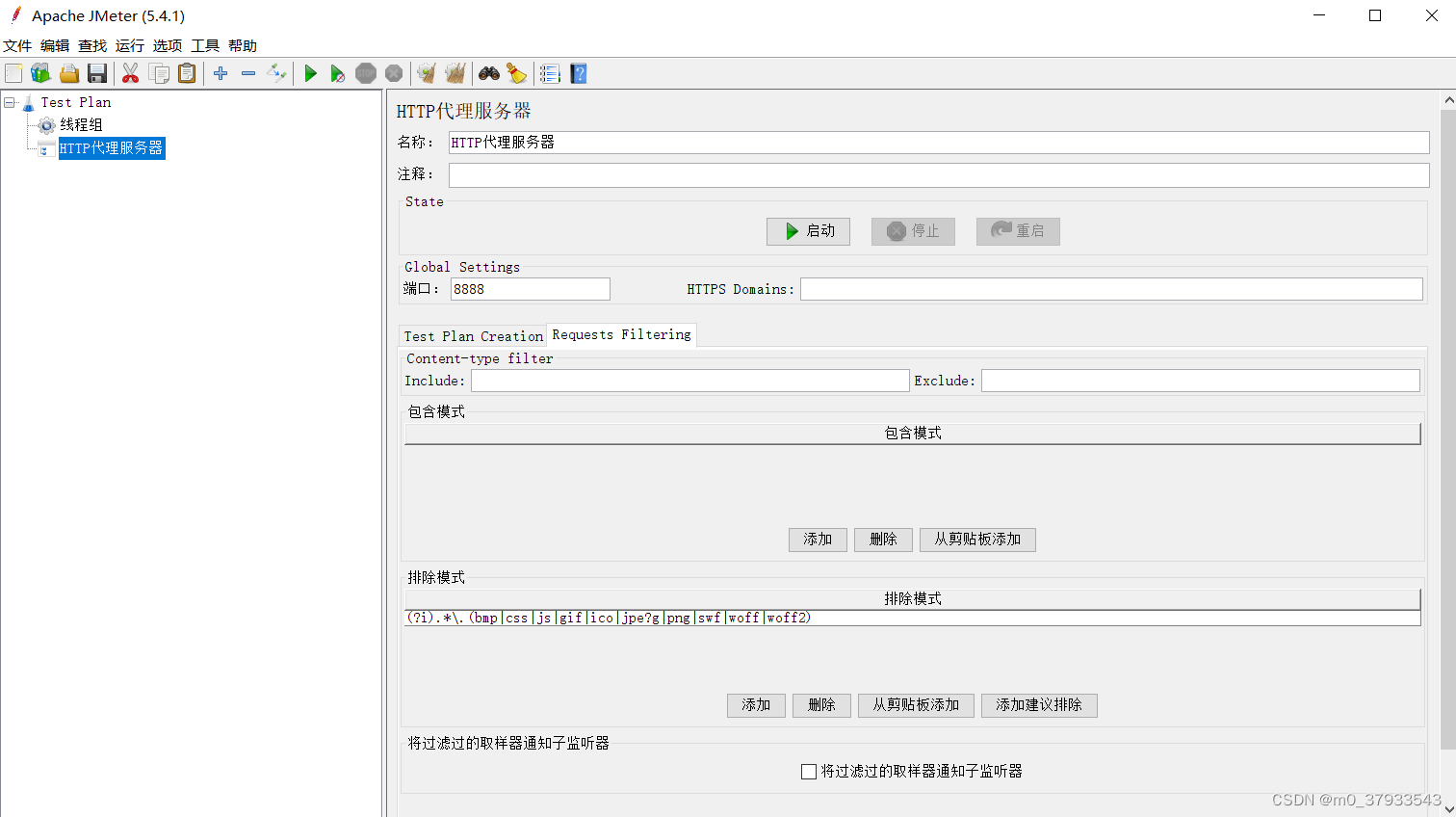
Task: Click the 排除模式 table column header
Action: [913, 599]
